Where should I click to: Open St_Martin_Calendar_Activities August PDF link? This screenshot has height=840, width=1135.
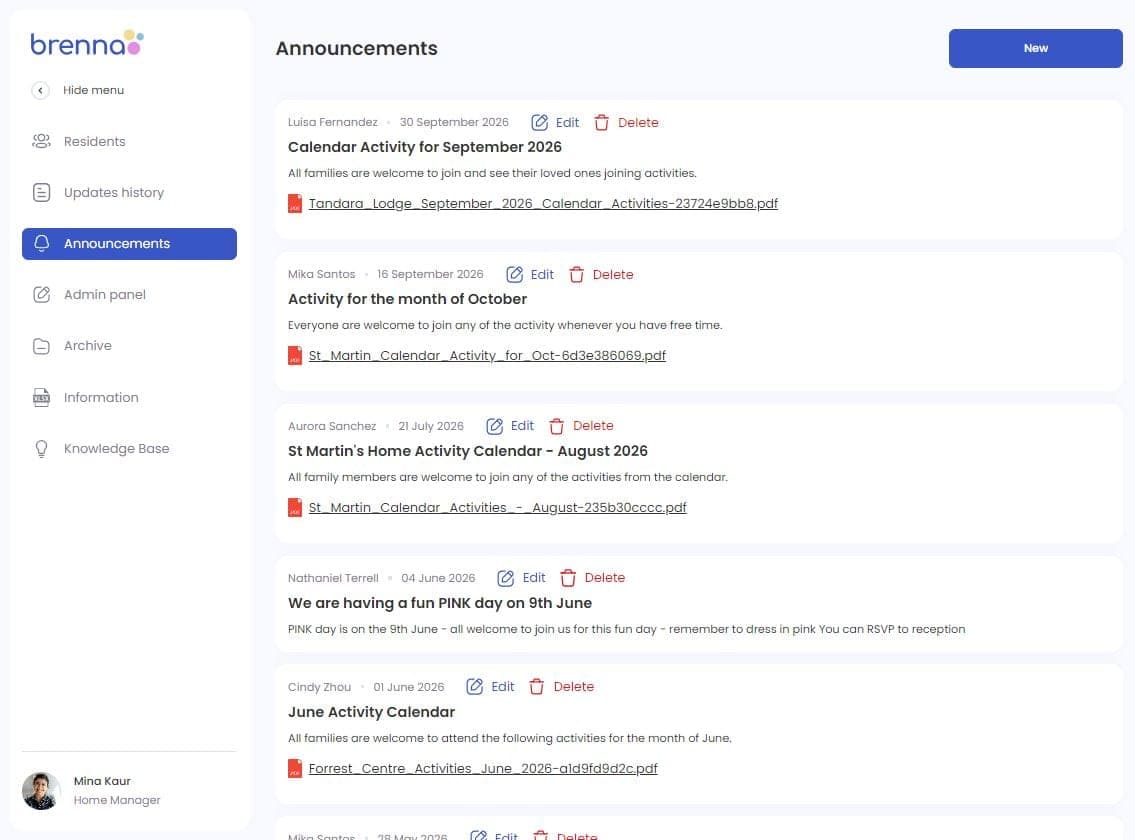pos(497,508)
